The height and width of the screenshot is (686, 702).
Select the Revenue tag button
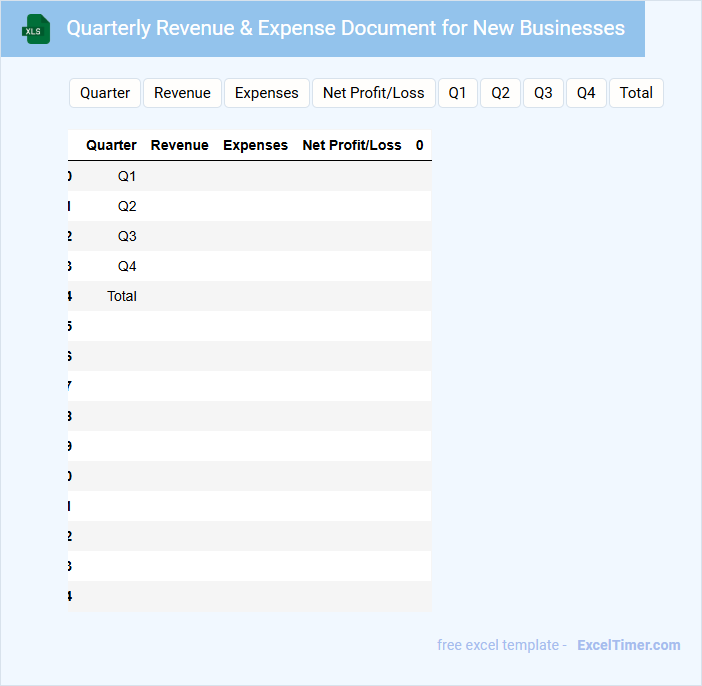click(182, 93)
